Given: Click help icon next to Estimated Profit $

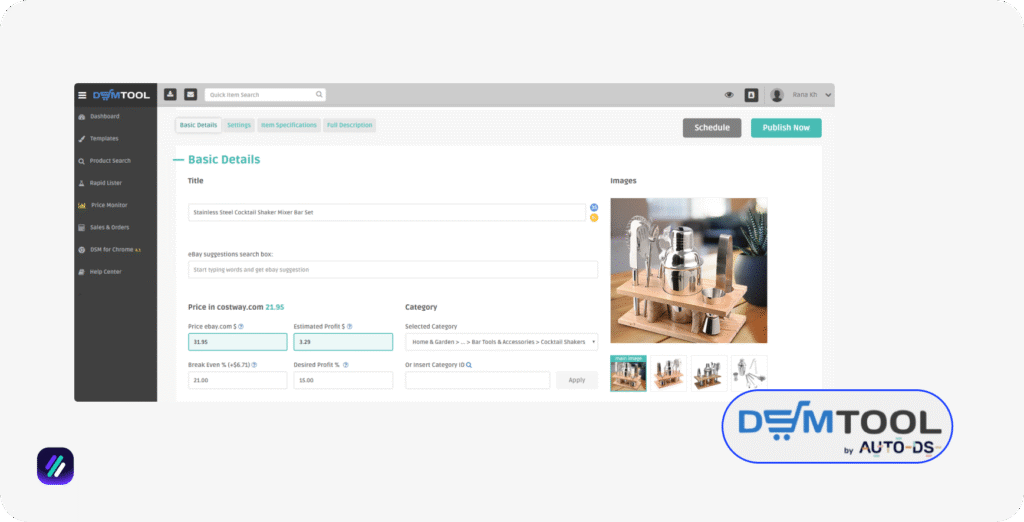Looking at the screenshot, I should (x=346, y=326).
